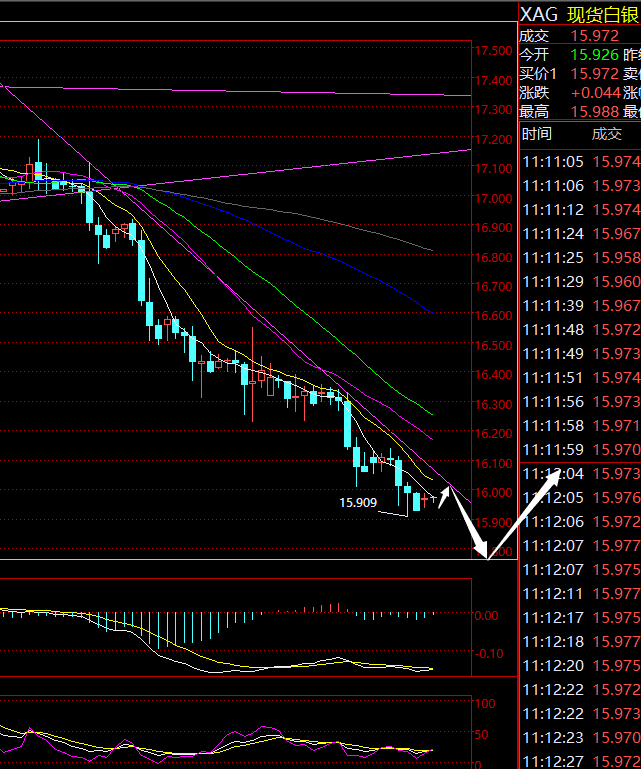Select the 11:11:05 tick row
641x769 pixels.
(580, 161)
